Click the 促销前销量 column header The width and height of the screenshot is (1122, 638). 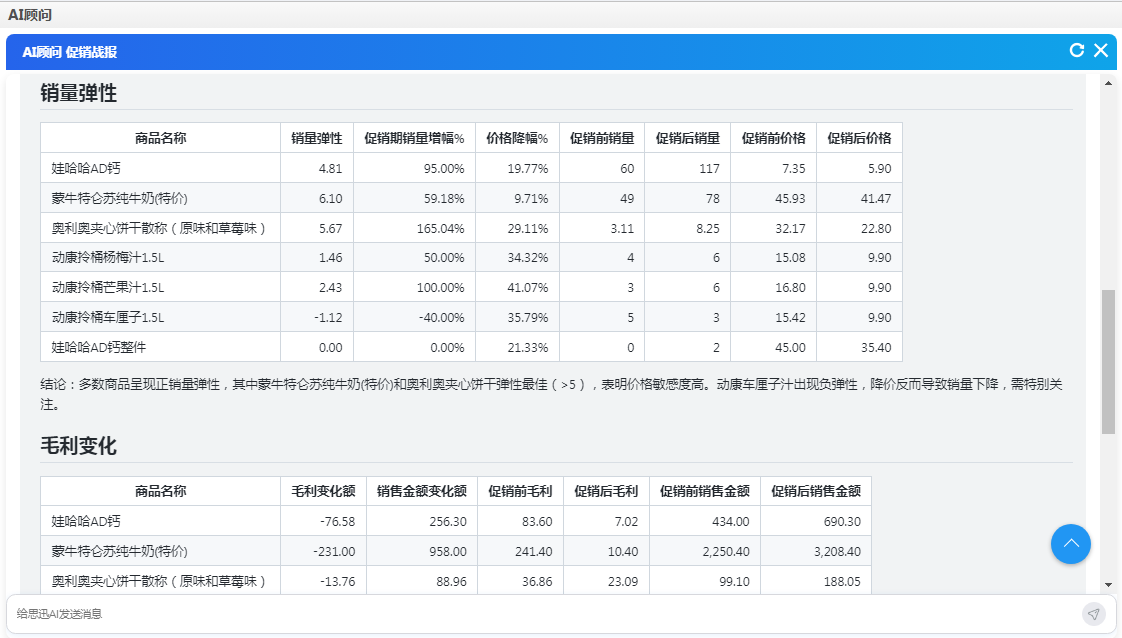602,138
